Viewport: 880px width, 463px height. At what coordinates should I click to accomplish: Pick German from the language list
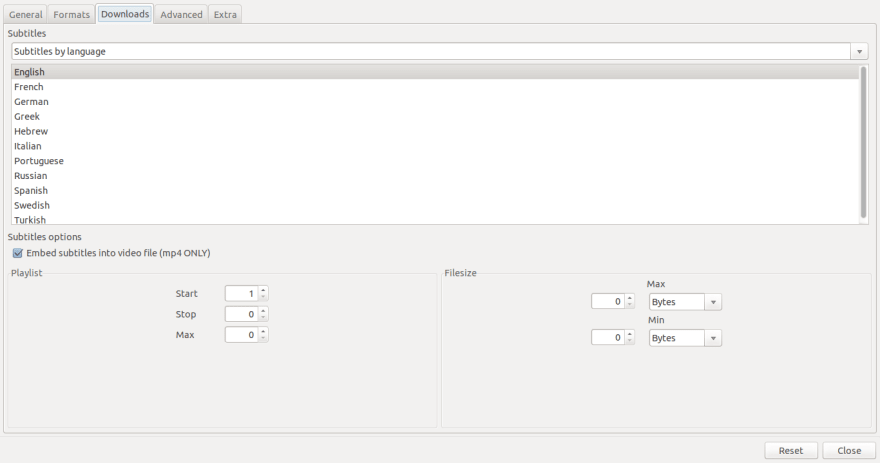tap(435, 102)
